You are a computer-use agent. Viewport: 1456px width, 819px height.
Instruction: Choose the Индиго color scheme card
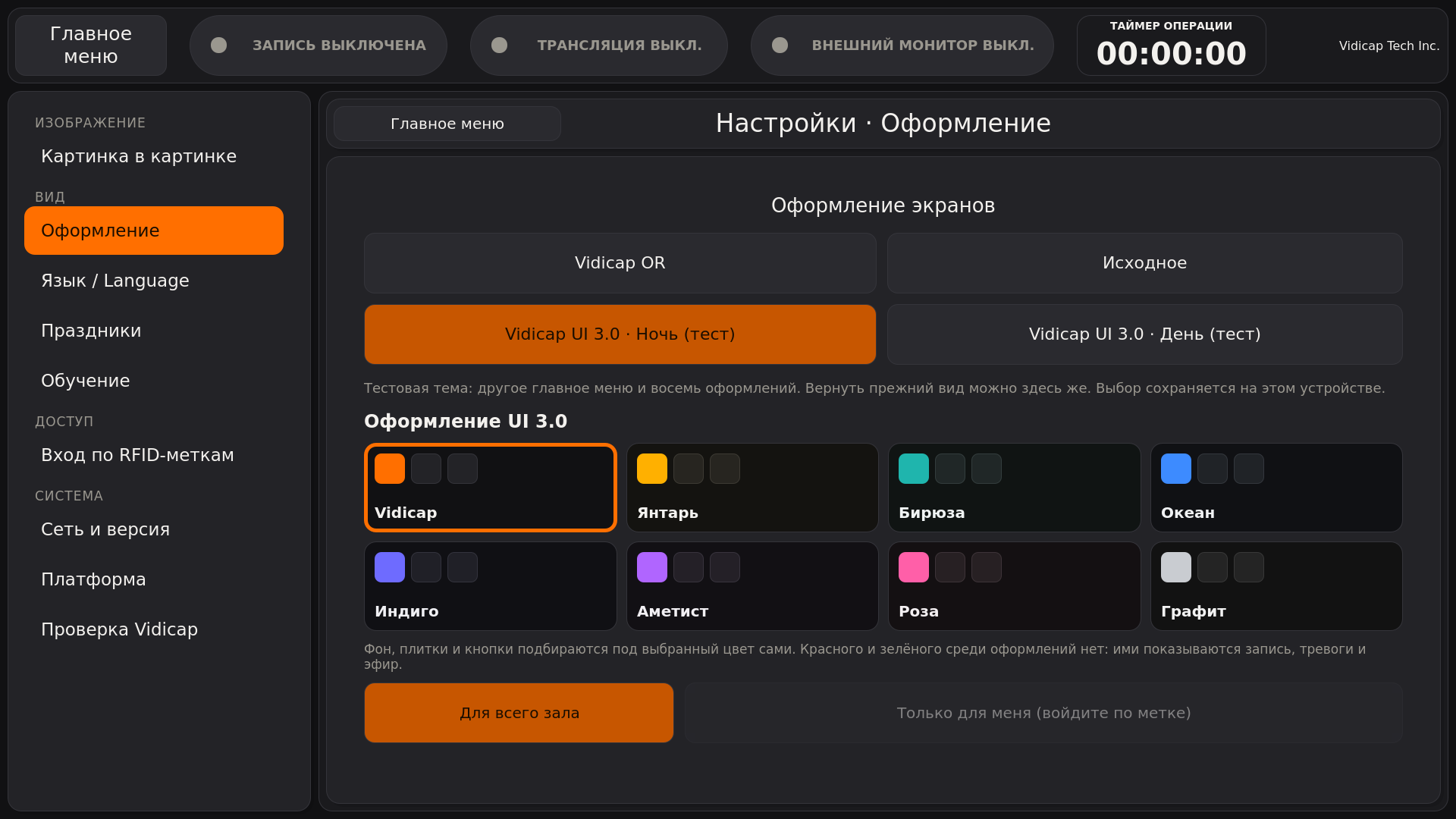point(491,586)
